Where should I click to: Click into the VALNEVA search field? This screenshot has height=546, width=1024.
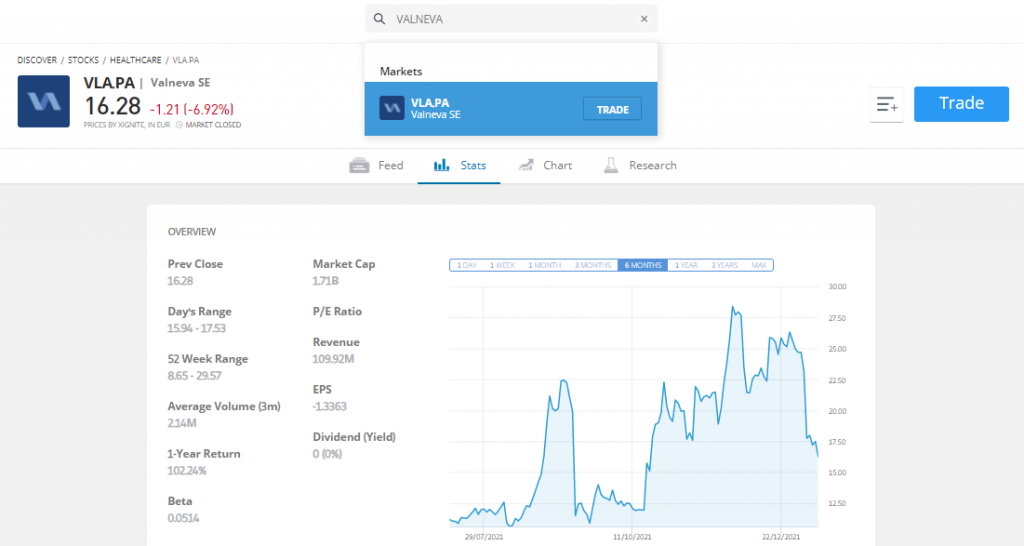click(511, 19)
